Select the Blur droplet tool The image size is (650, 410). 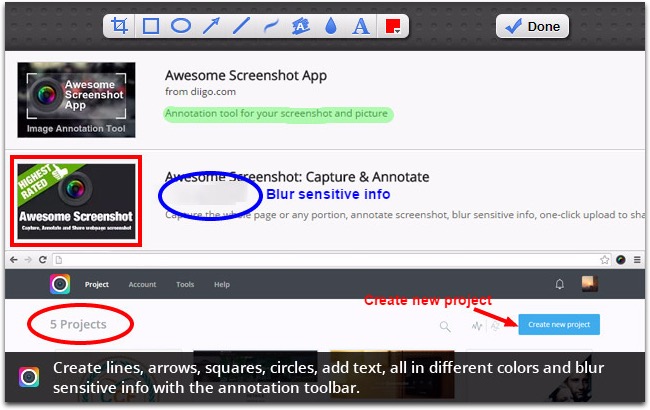(331, 26)
